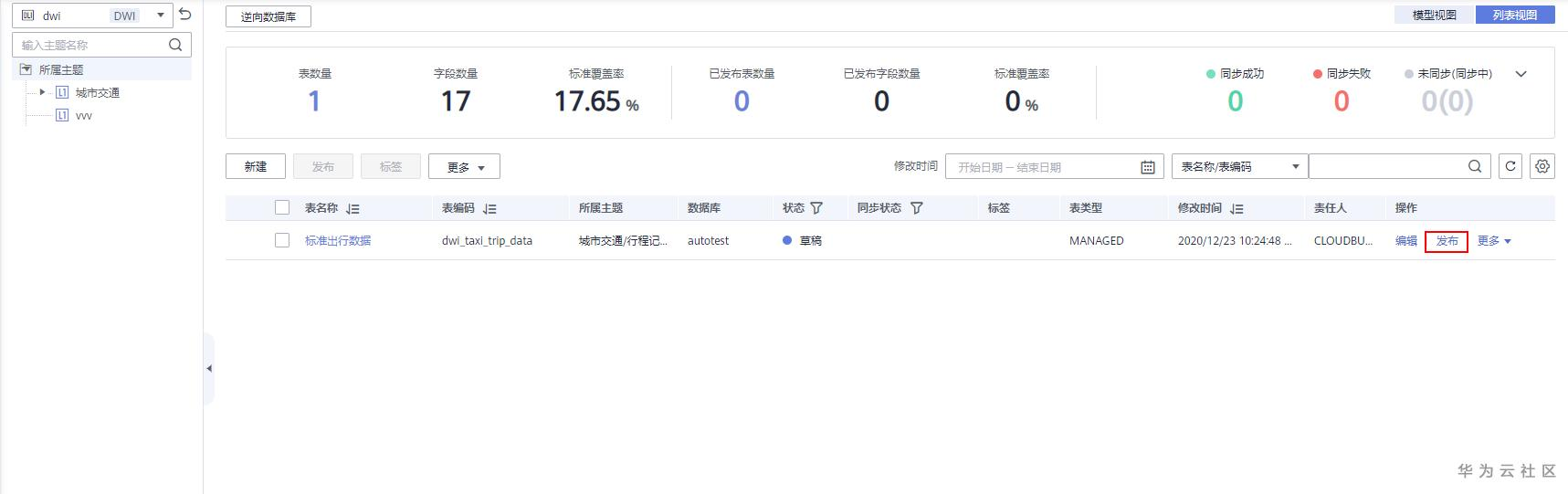Click the 草稿 status cell
Viewport: 1568px width, 494px height.
[803, 241]
